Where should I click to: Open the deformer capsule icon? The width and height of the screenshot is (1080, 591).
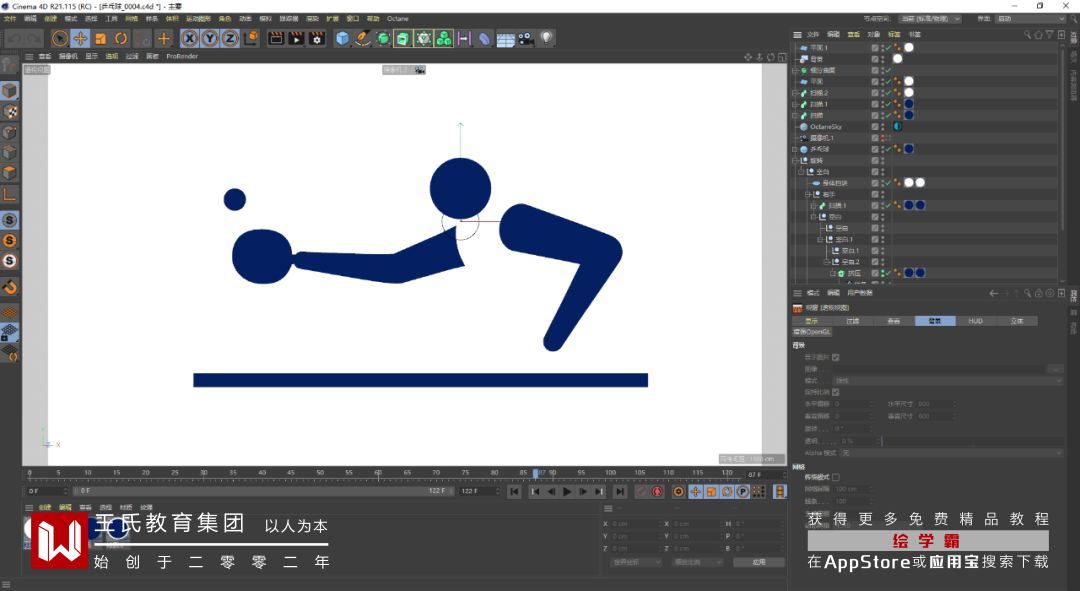click(x=485, y=39)
